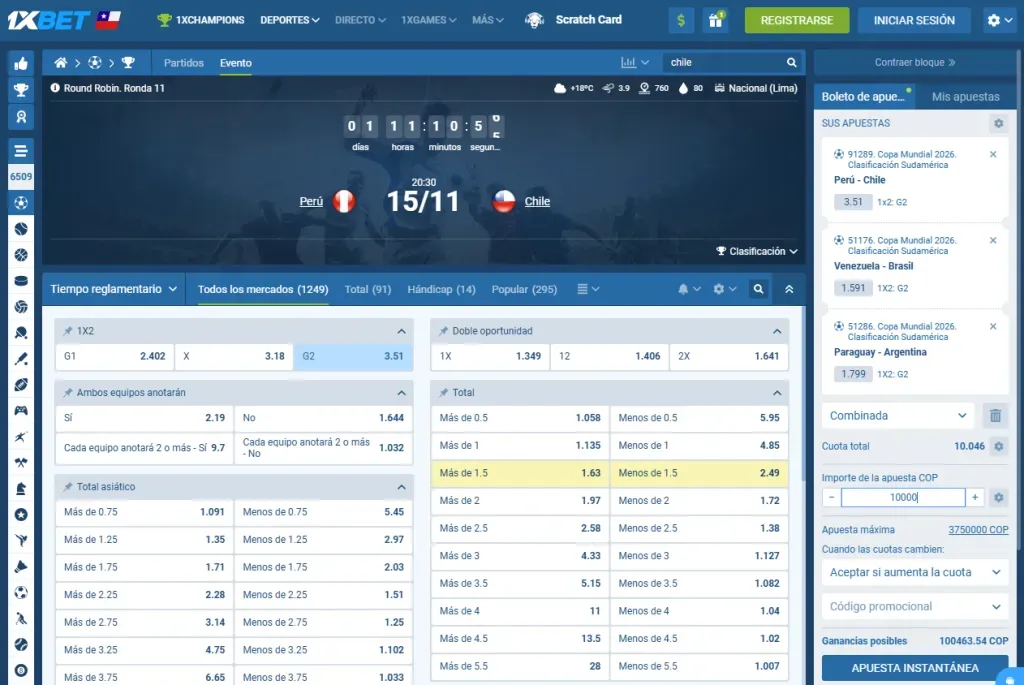Collapse the Total asiático market section
Viewport: 1024px width, 685px height.
[401, 486]
